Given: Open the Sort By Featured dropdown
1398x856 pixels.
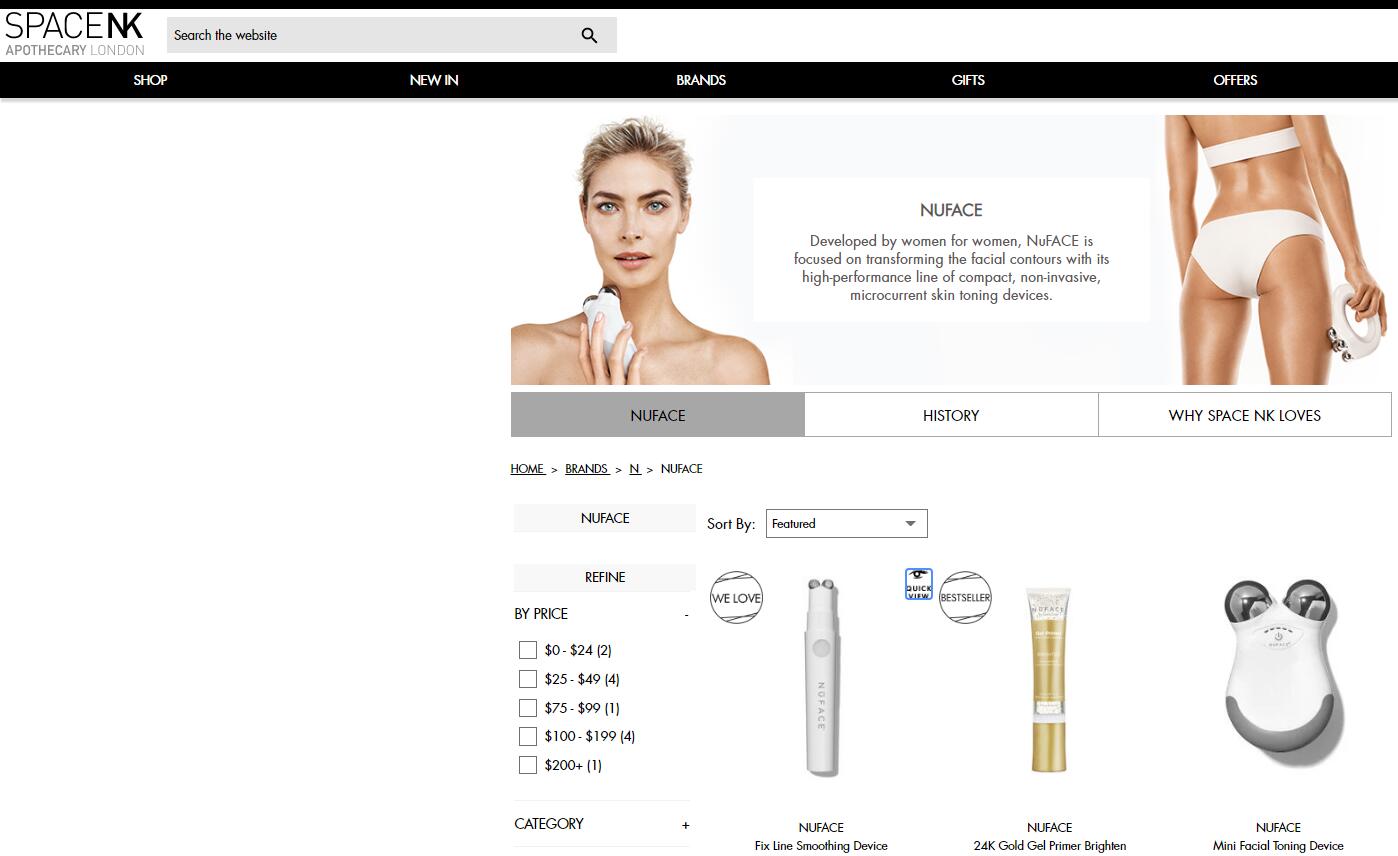Looking at the screenshot, I should point(846,524).
